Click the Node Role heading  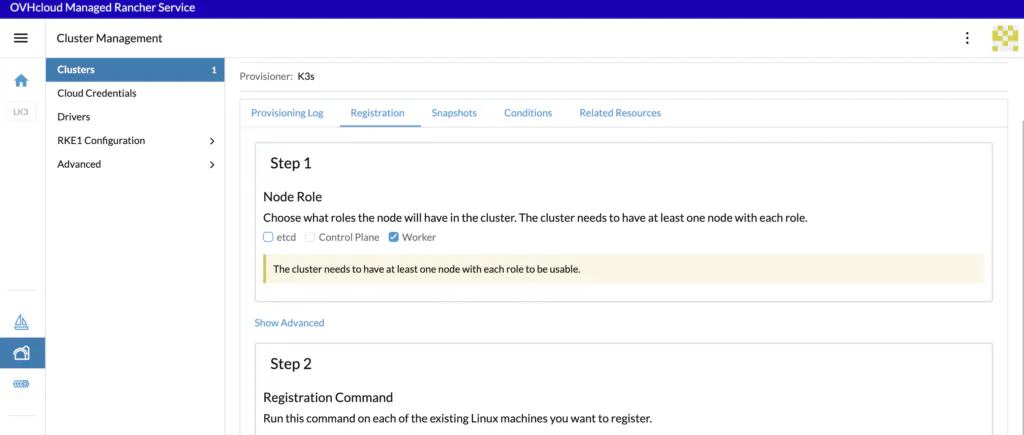tap(293, 197)
